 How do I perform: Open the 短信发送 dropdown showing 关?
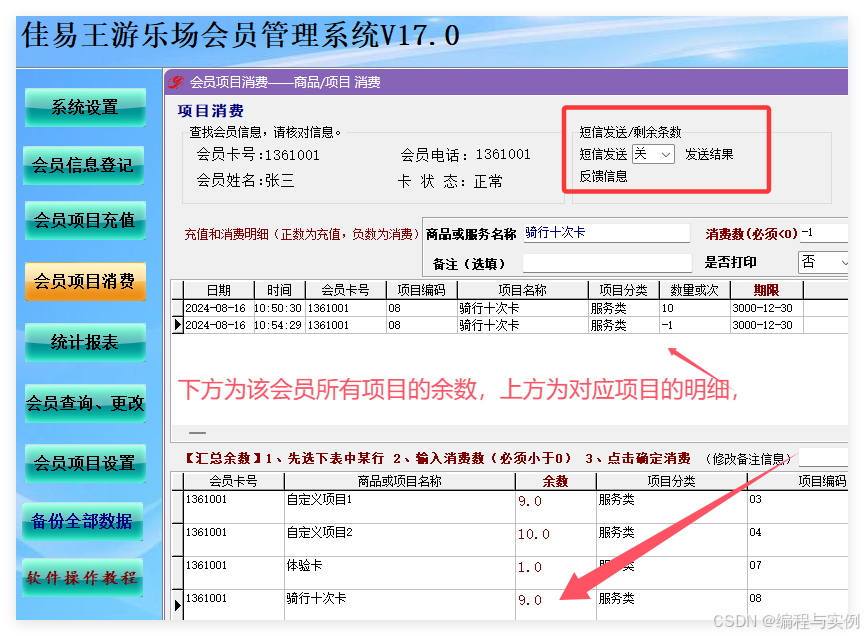[653, 154]
